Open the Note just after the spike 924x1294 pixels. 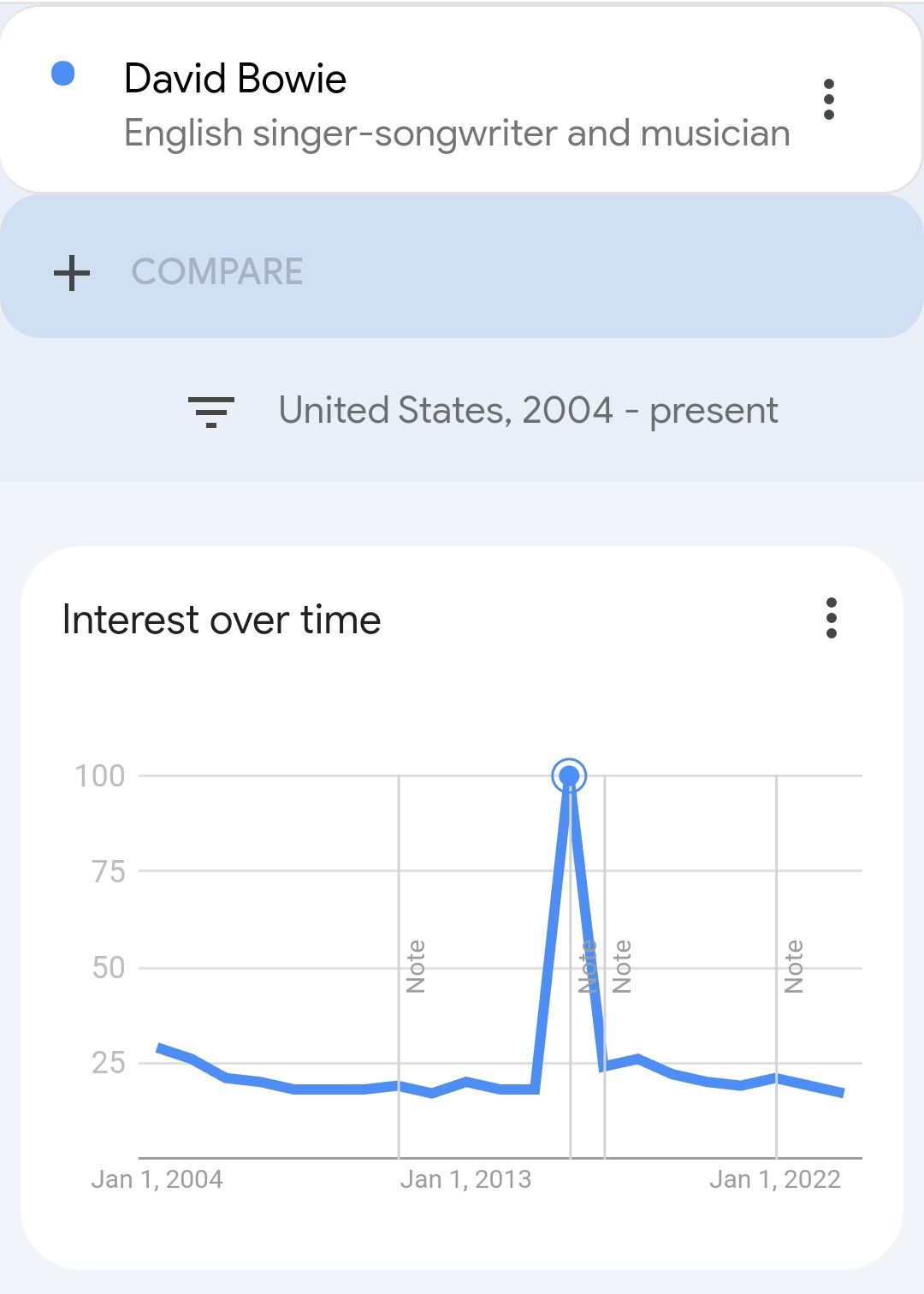click(x=622, y=966)
